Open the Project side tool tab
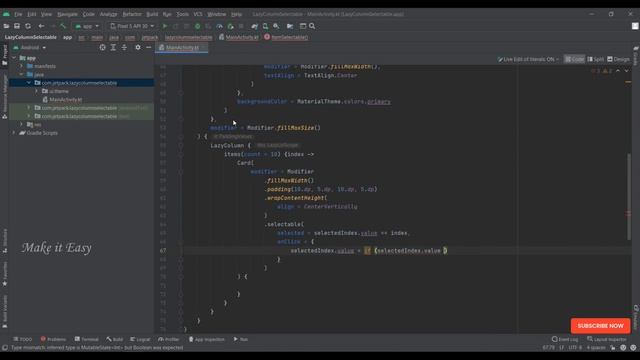640x360 pixels. [4, 55]
